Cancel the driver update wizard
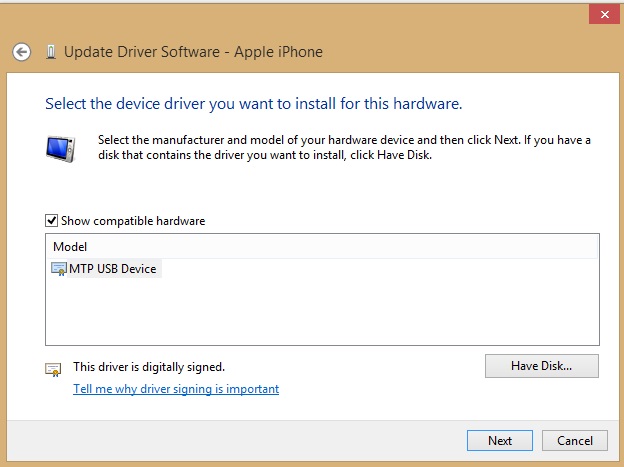The width and height of the screenshot is (624, 467). [x=575, y=440]
